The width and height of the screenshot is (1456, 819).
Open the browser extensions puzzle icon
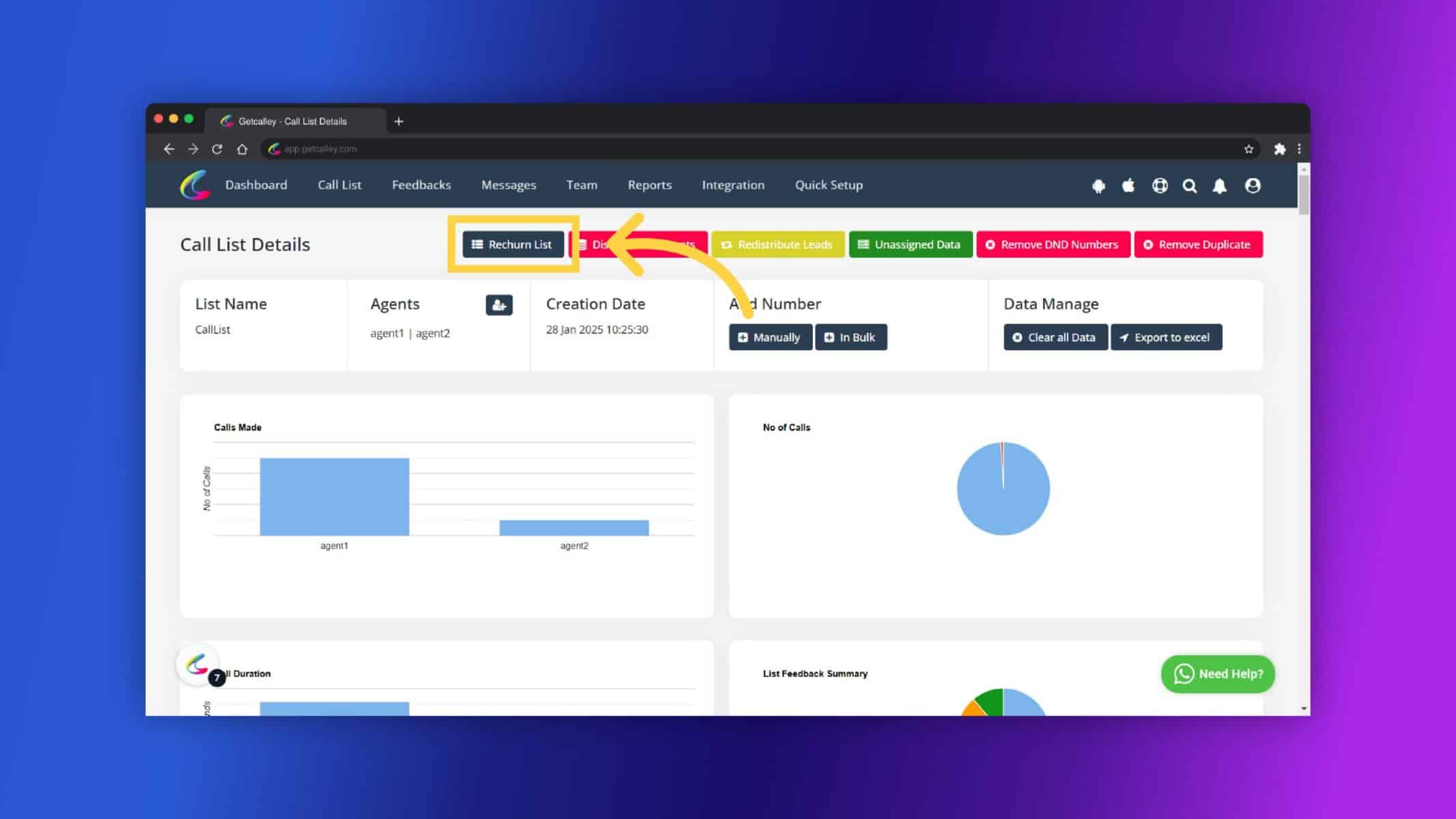click(1280, 149)
